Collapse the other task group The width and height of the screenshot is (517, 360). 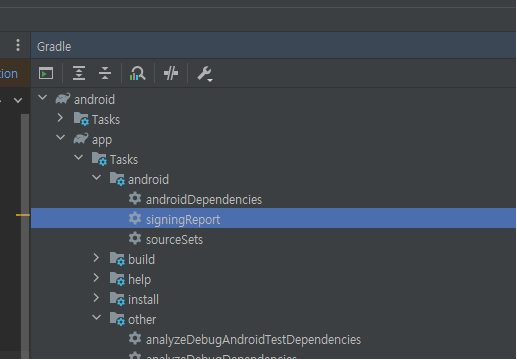[96, 318]
